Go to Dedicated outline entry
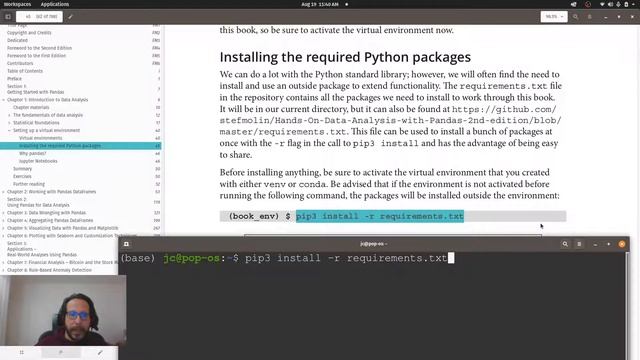 click(x=17, y=40)
